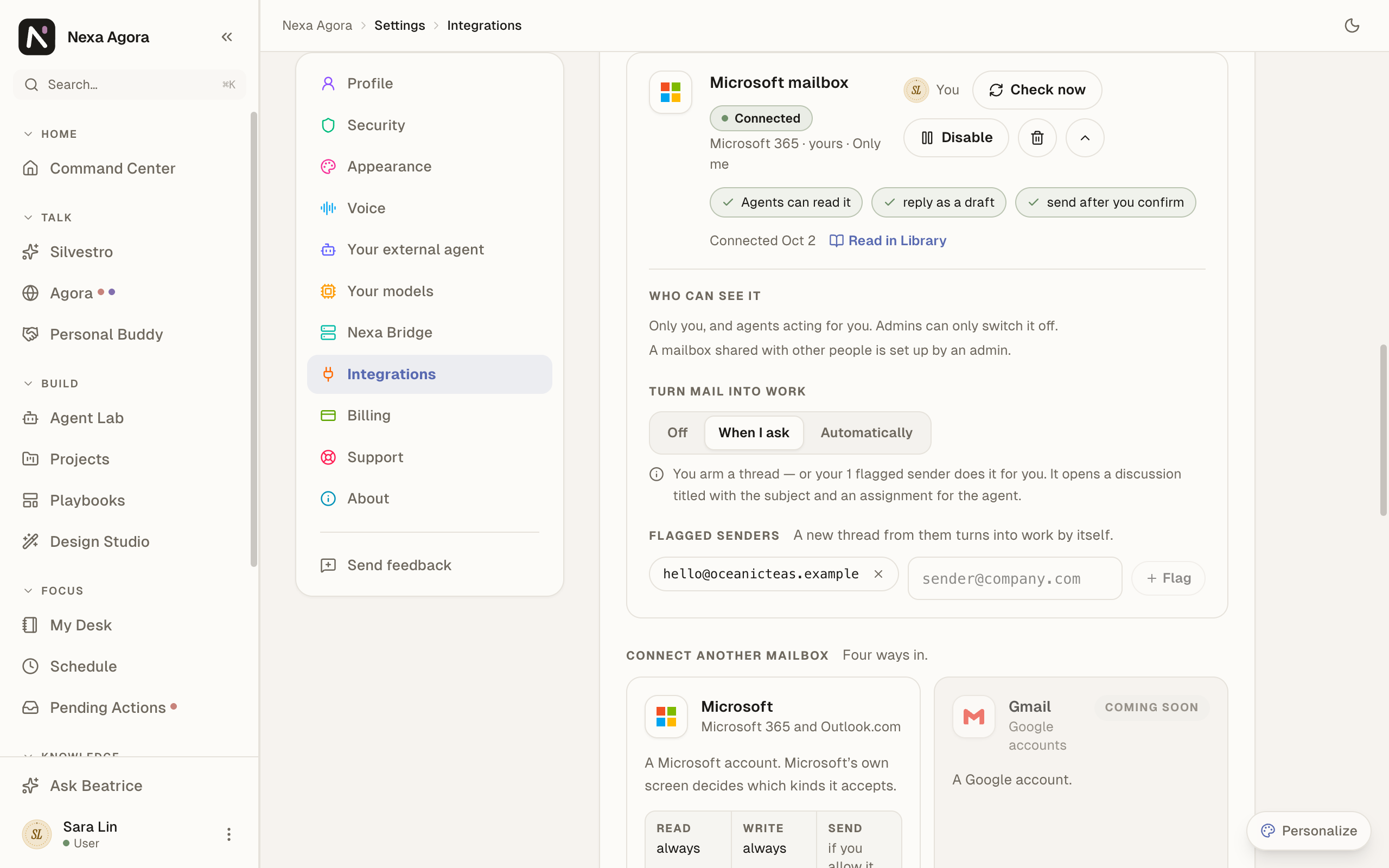Toggle the reply as a draft permission
1389x868 pixels.
(x=939, y=202)
